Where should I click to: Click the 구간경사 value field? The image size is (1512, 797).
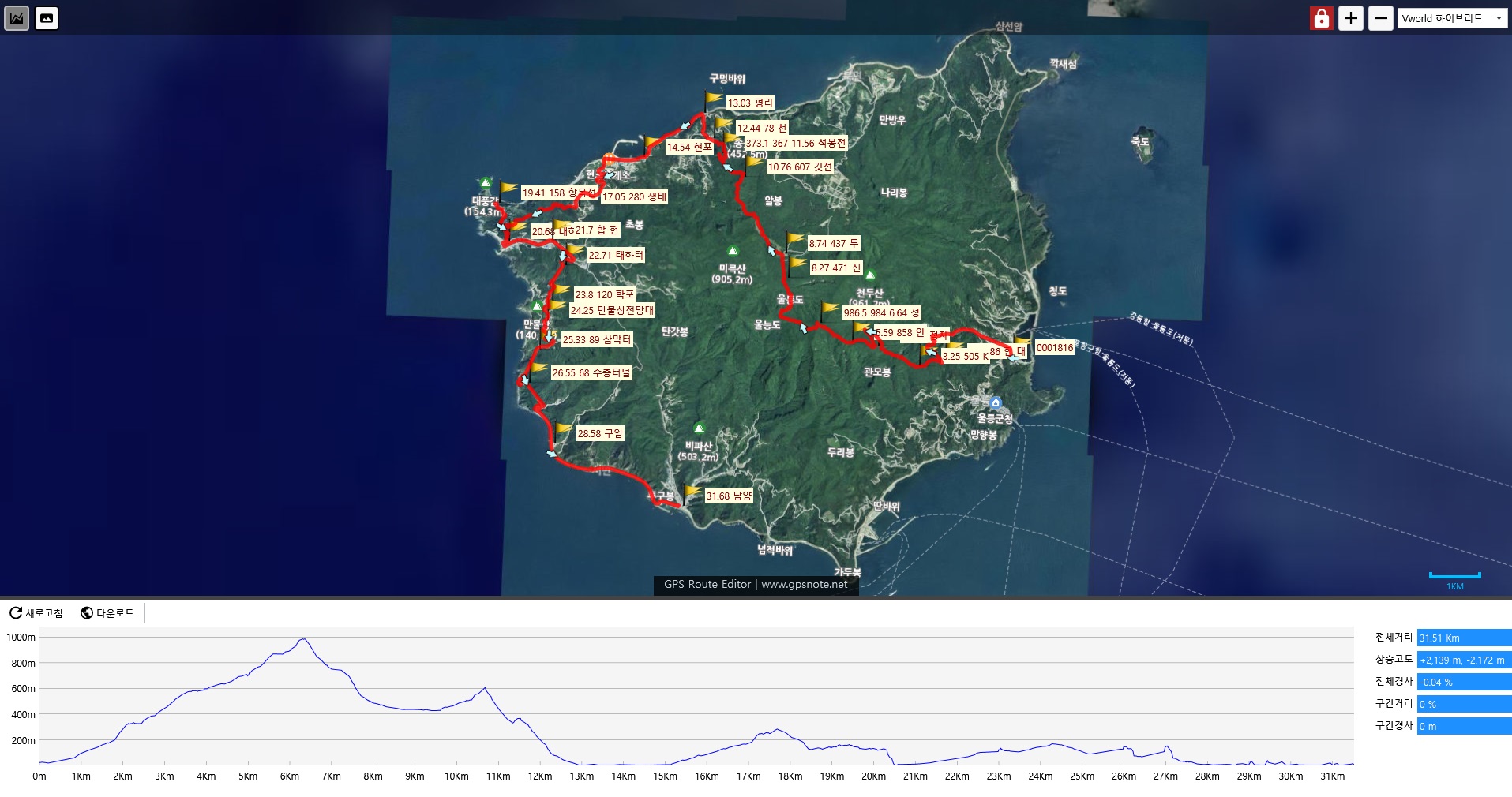pyautogui.click(x=1464, y=726)
